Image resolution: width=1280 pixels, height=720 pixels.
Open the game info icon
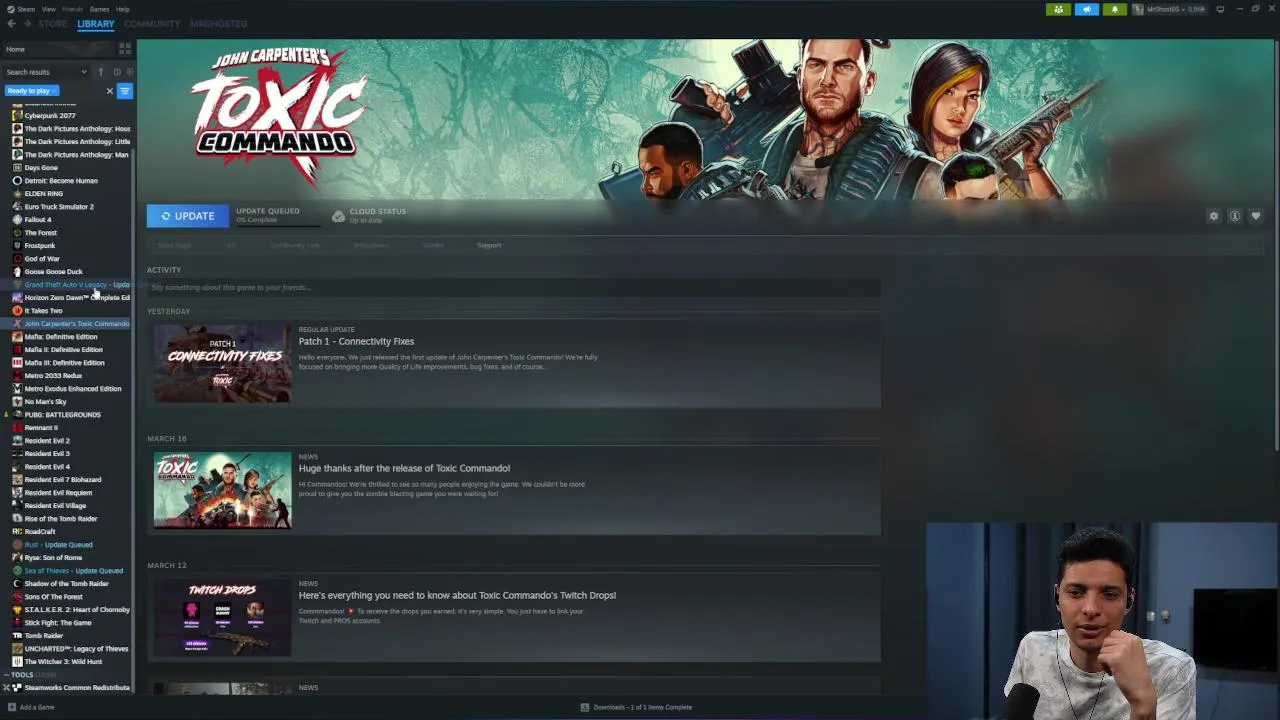click(x=1235, y=216)
